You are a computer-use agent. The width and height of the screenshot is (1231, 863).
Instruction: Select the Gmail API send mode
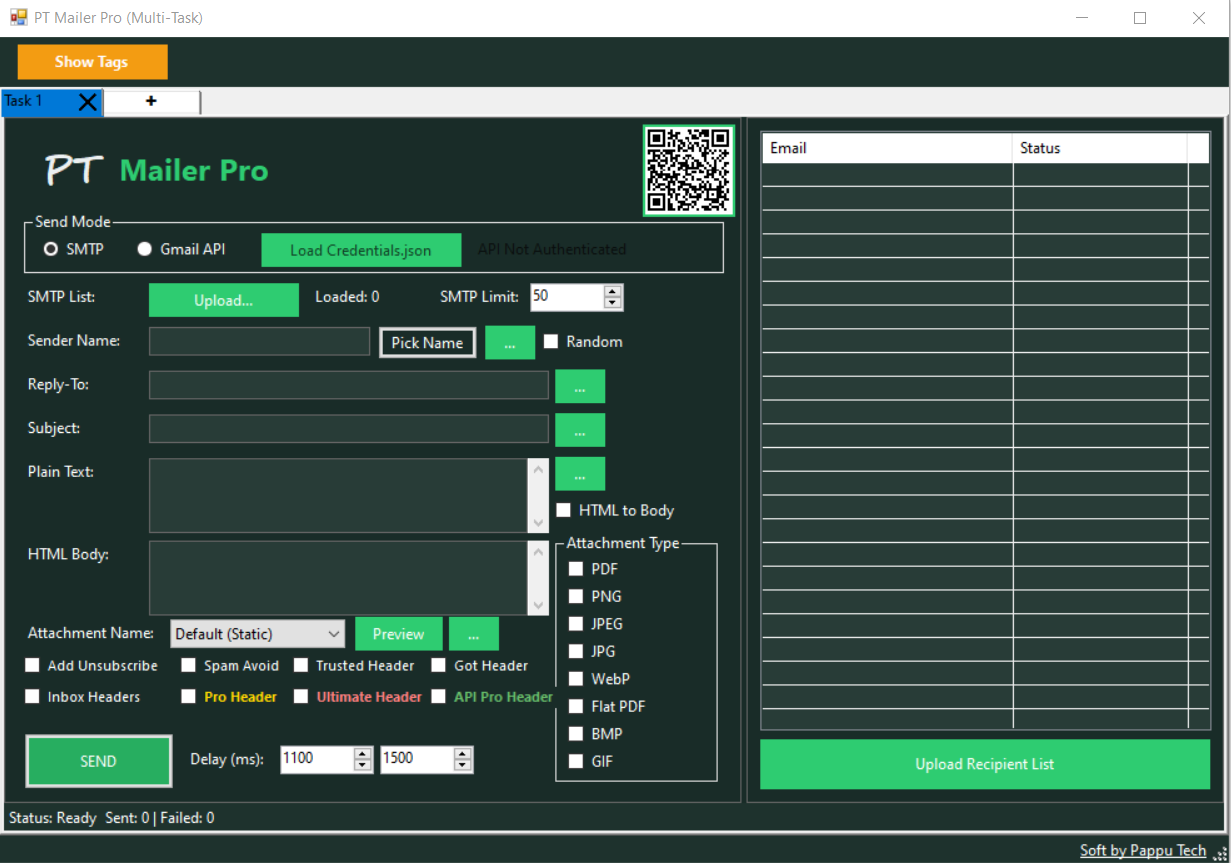tap(144, 249)
